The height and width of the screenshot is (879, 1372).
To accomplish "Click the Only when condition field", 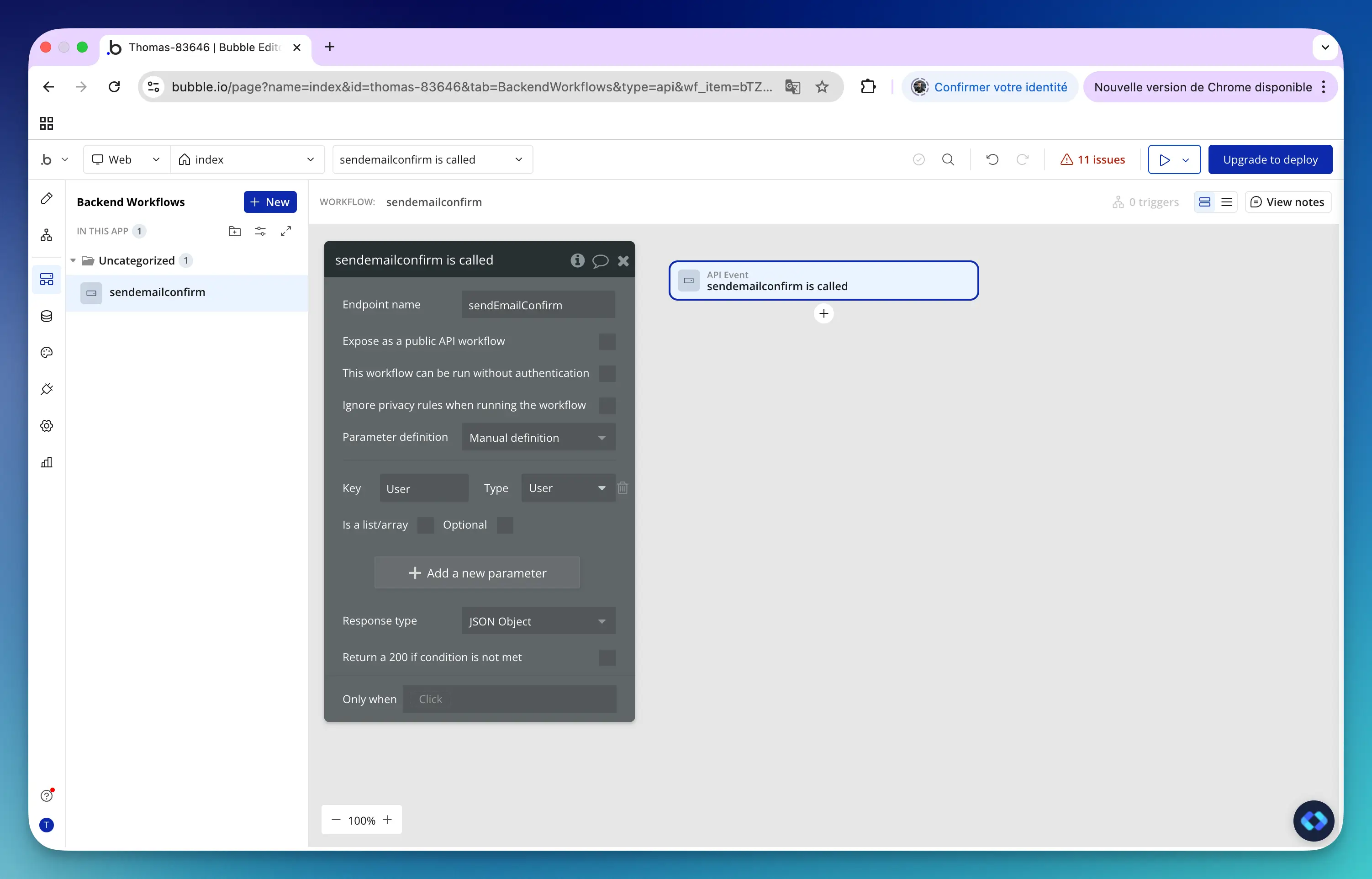I will 509,699.
